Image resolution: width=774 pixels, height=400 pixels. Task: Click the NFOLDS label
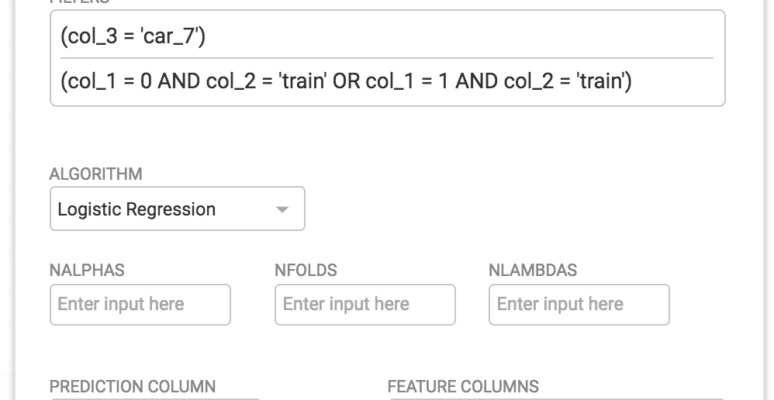coord(305,270)
